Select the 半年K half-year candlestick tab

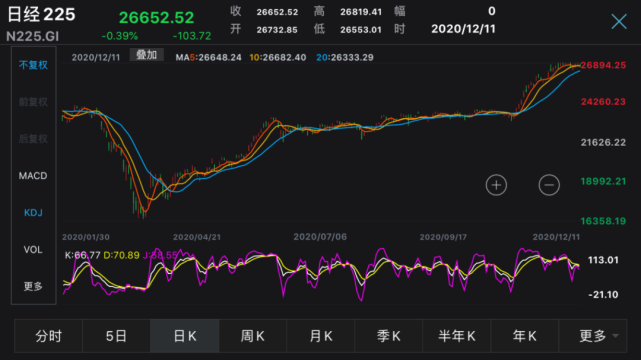[457, 336]
